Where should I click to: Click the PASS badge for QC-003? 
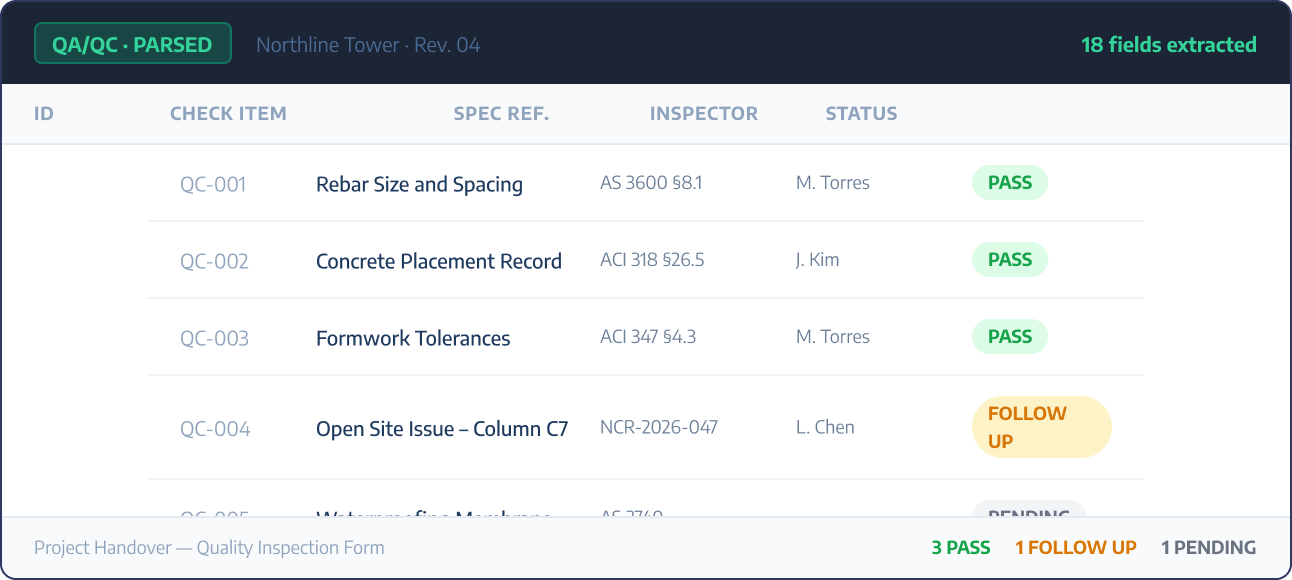[1010, 337]
